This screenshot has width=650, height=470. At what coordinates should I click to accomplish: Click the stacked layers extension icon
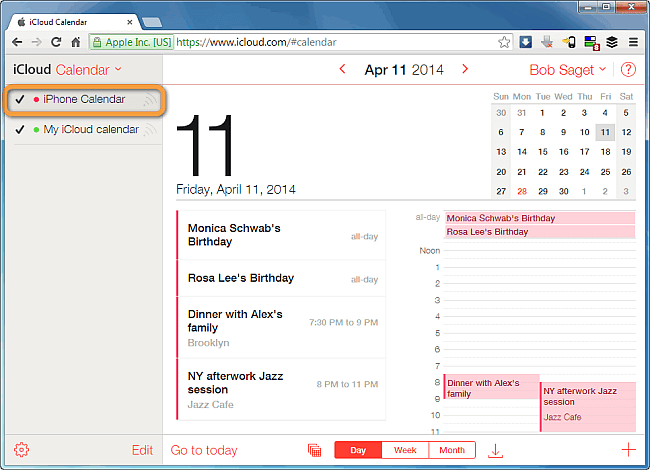pyautogui.click(x=612, y=42)
